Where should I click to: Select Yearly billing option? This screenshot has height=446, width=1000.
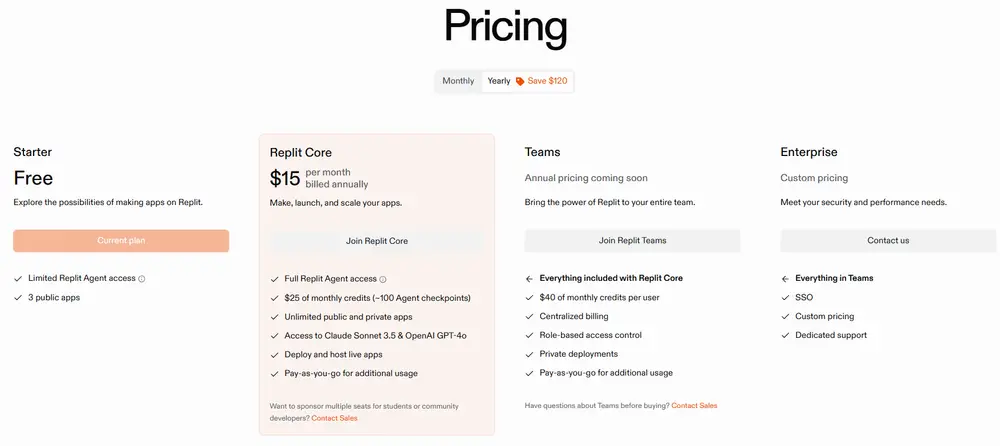coord(499,81)
